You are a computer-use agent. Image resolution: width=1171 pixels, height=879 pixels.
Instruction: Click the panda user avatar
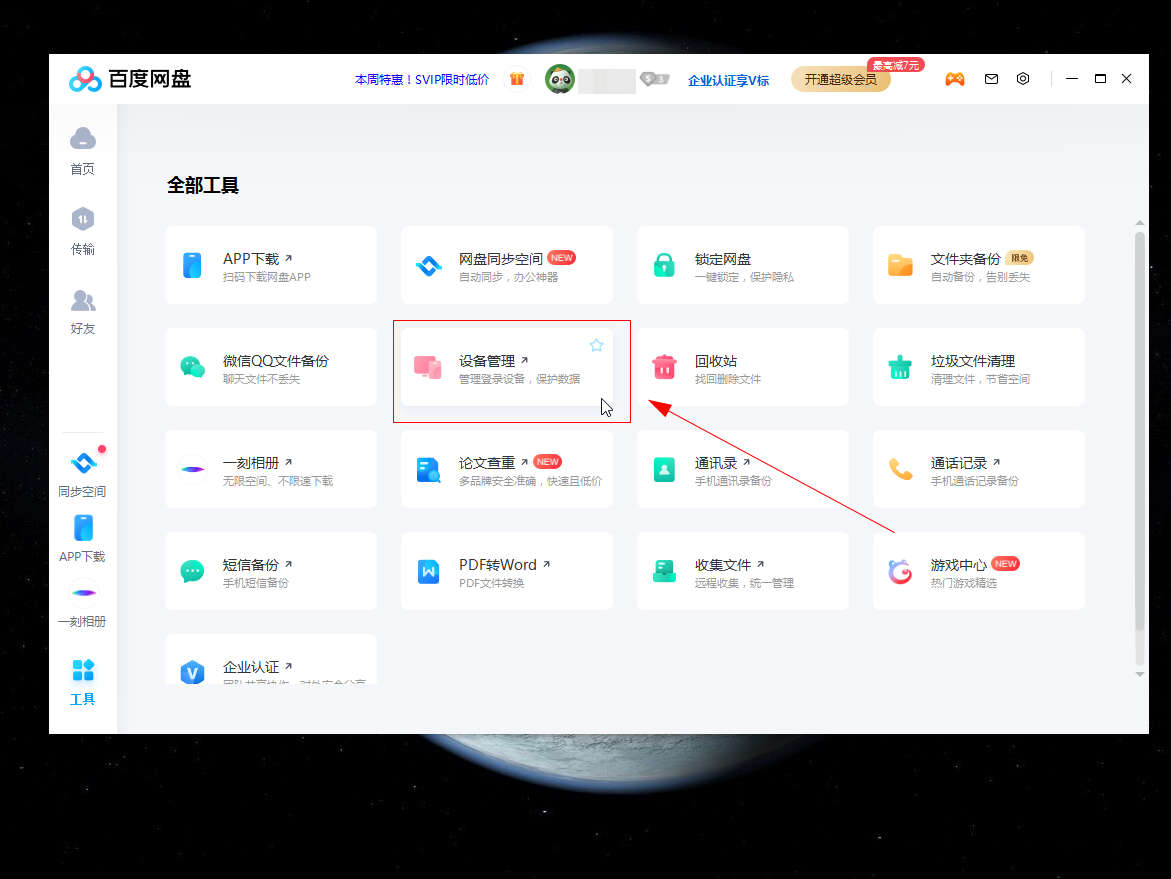pyautogui.click(x=559, y=79)
